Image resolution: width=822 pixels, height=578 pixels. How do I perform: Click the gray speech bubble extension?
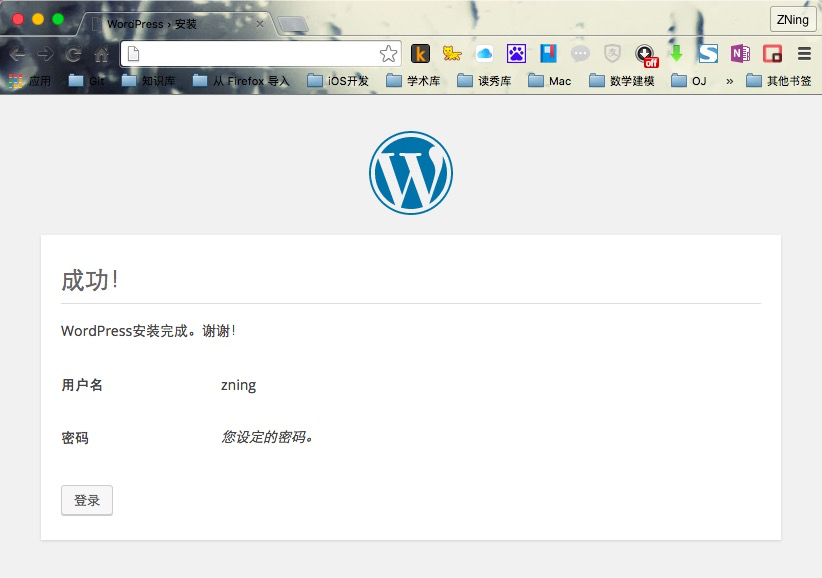pos(580,53)
